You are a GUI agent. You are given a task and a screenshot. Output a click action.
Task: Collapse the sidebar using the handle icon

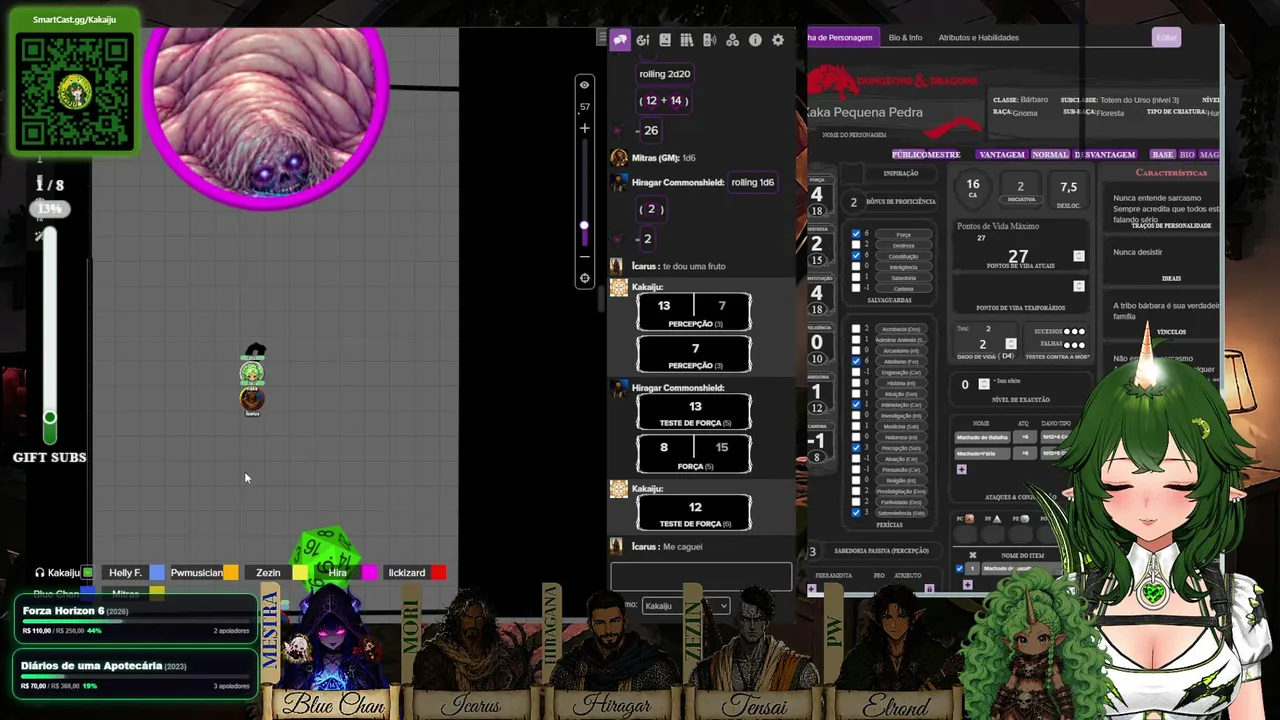601,38
